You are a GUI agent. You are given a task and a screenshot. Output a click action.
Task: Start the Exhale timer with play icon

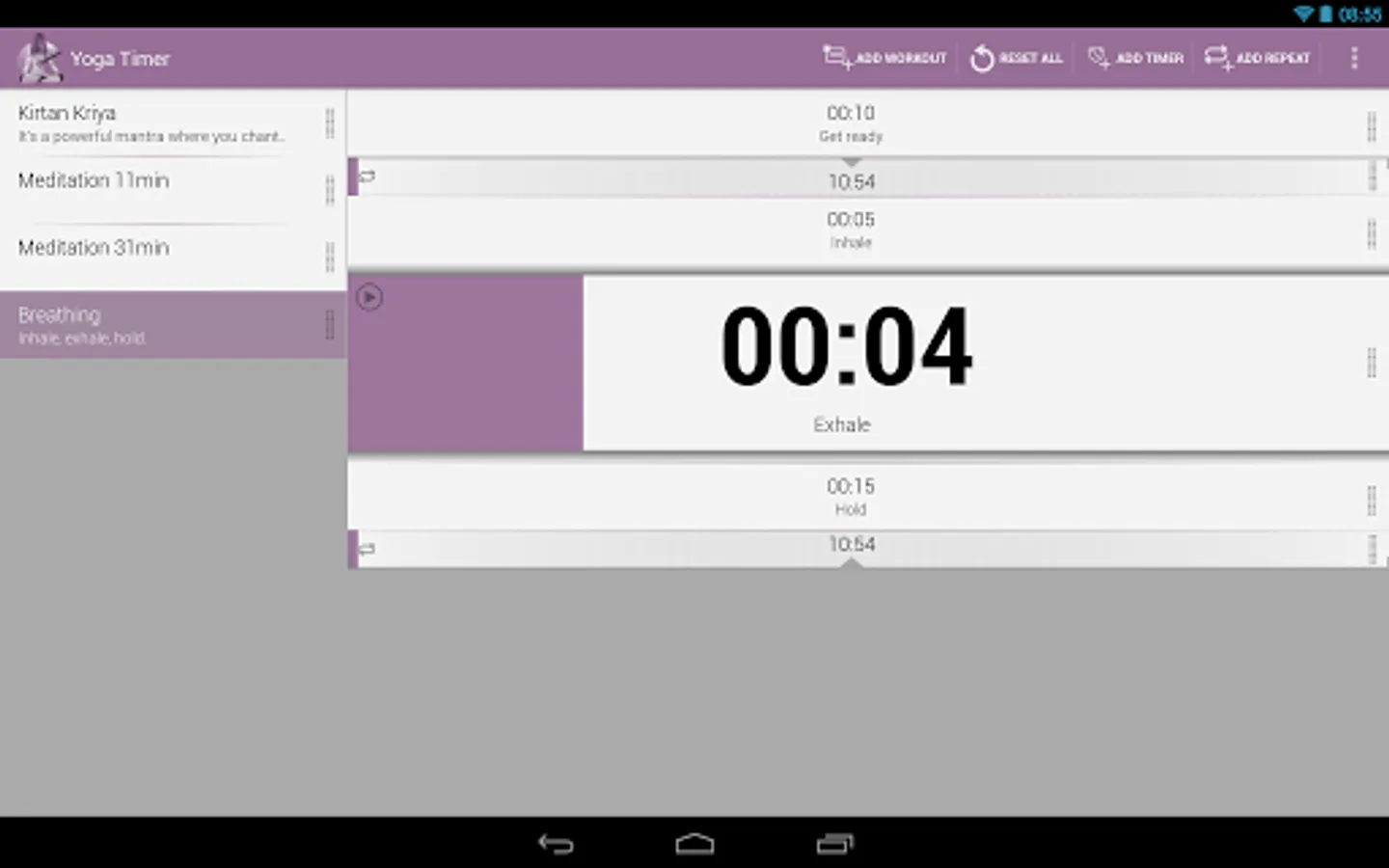tap(369, 297)
